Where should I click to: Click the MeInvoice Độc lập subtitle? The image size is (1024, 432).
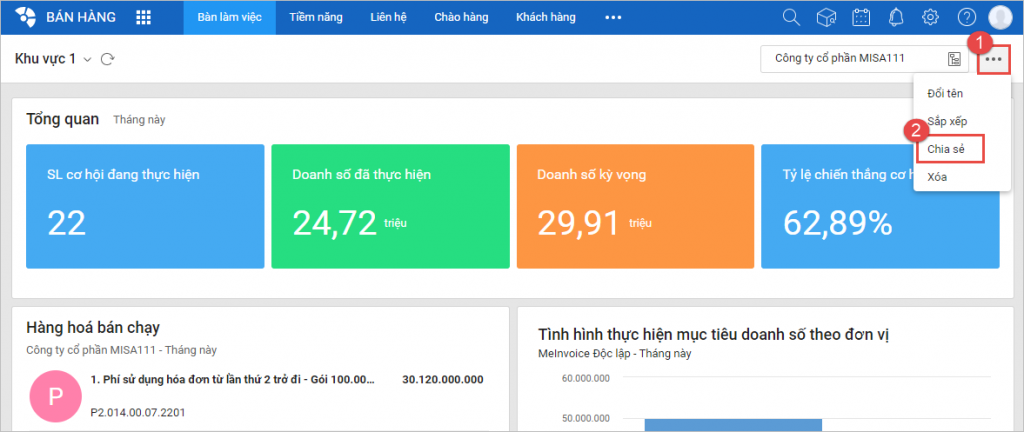click(615, 354)
